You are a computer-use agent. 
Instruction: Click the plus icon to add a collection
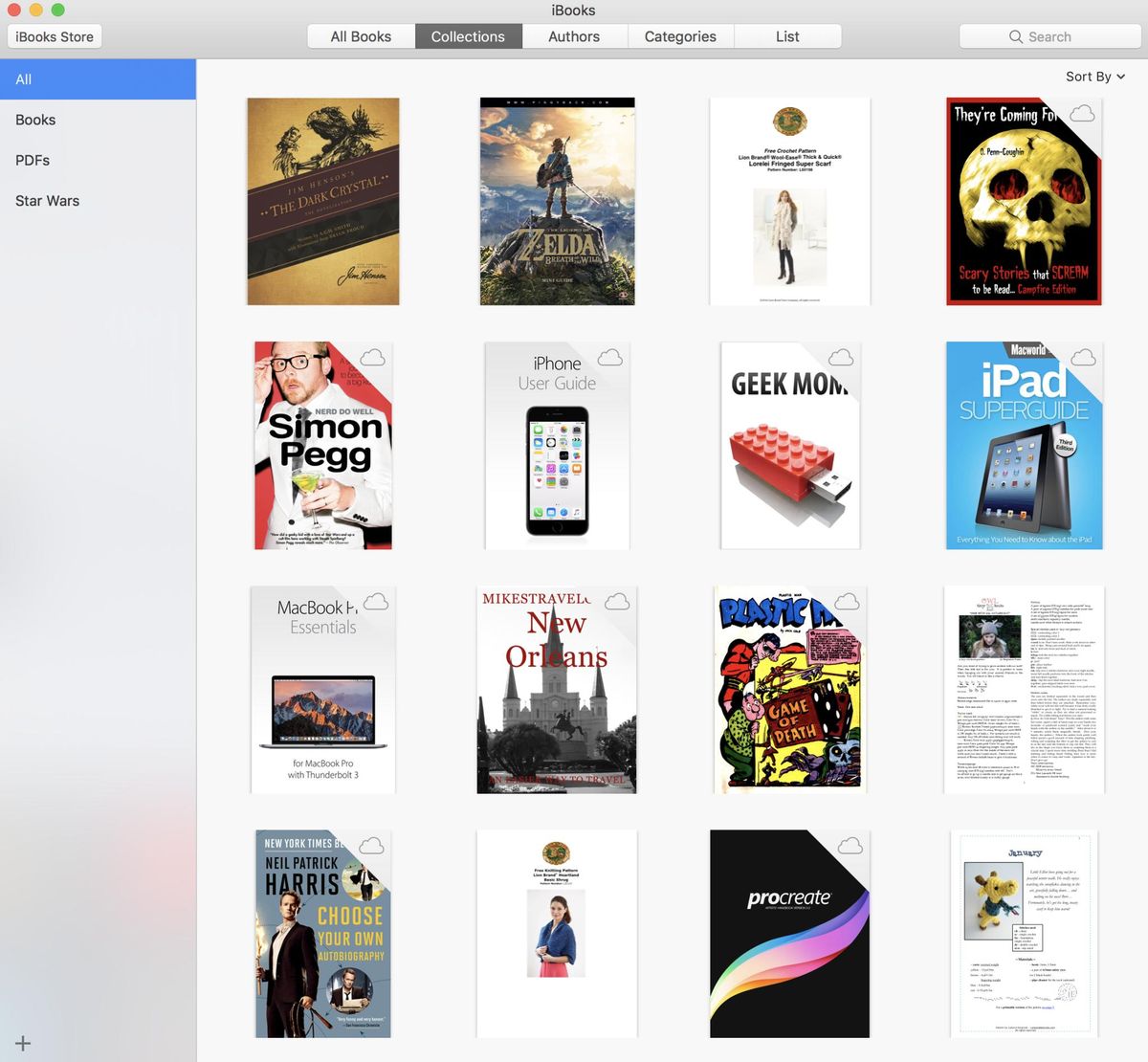click(22, 1043)
